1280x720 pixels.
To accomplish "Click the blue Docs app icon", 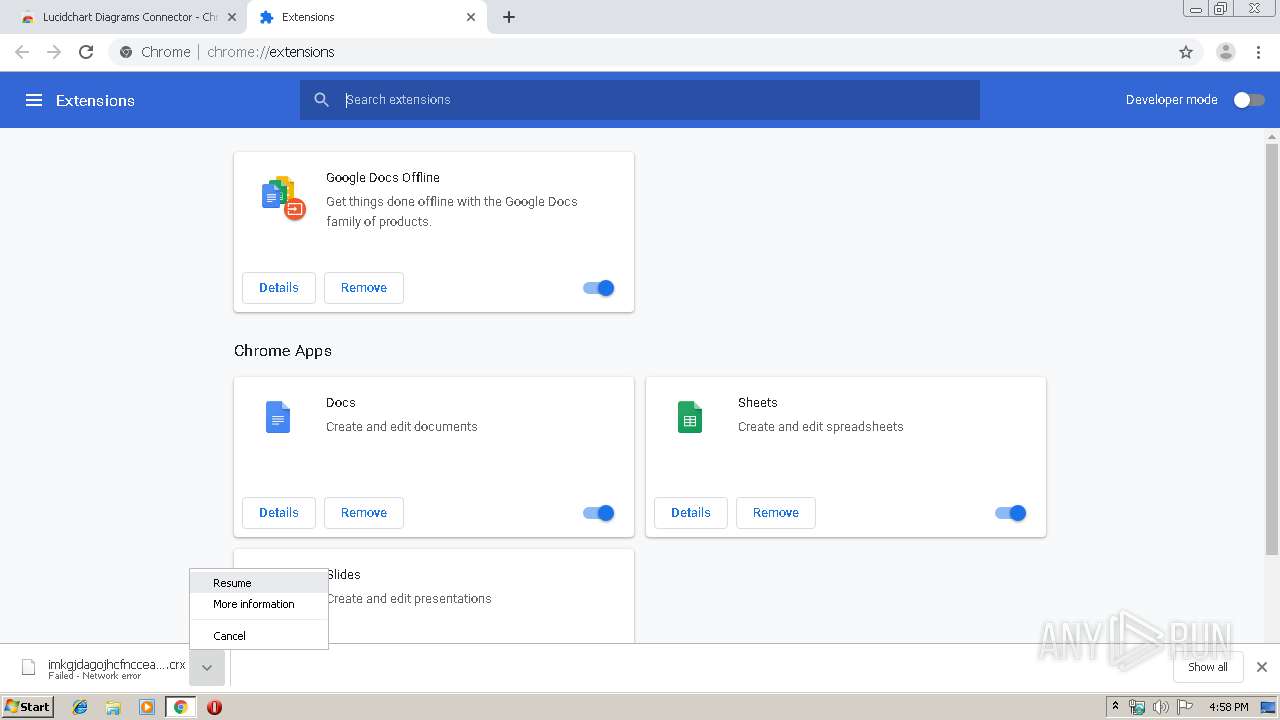I will 278,417.
